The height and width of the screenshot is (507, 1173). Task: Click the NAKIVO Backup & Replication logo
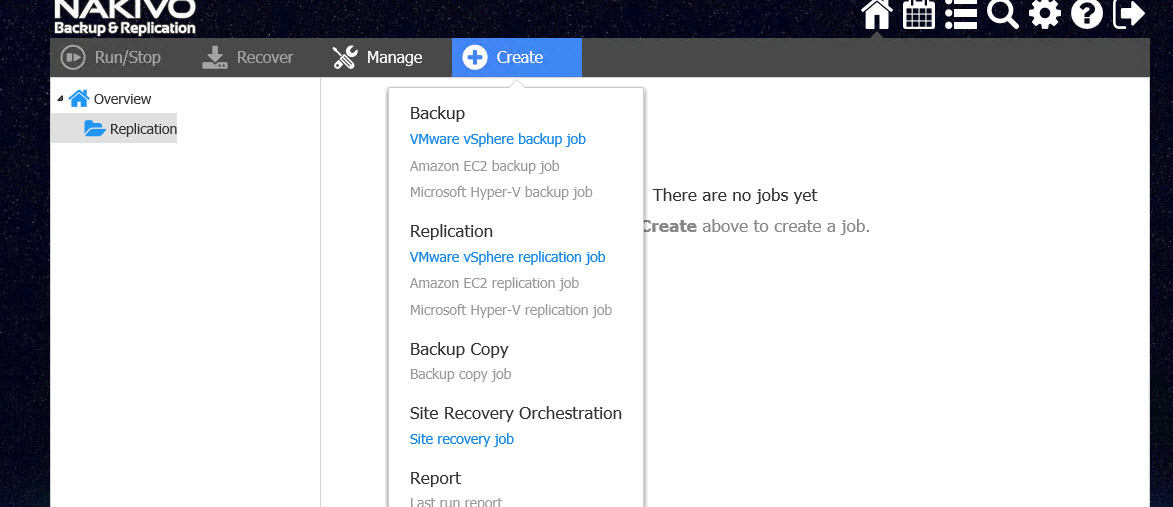pos(124,17)
